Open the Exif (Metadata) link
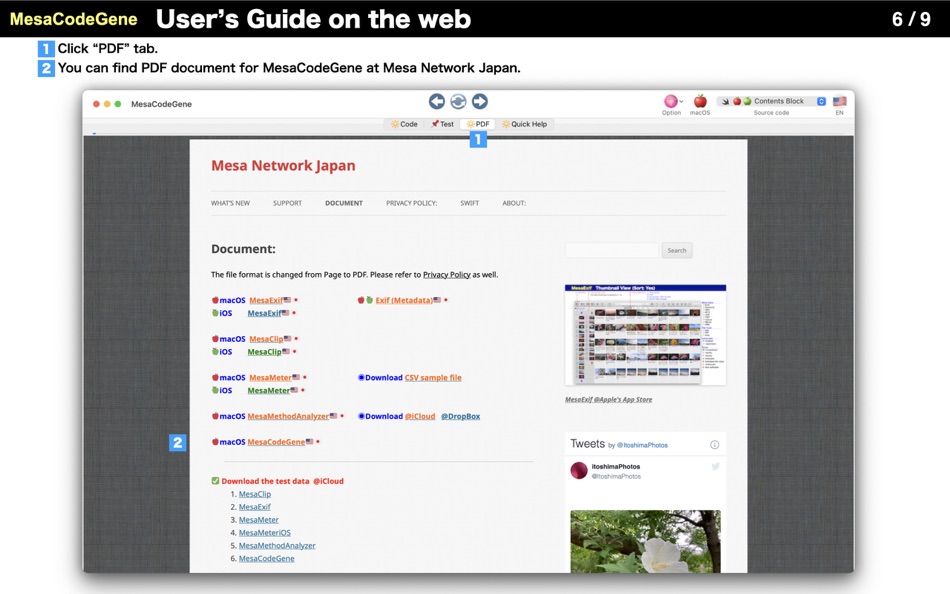This screenshot has height=594, width=950. coord(404,300)
